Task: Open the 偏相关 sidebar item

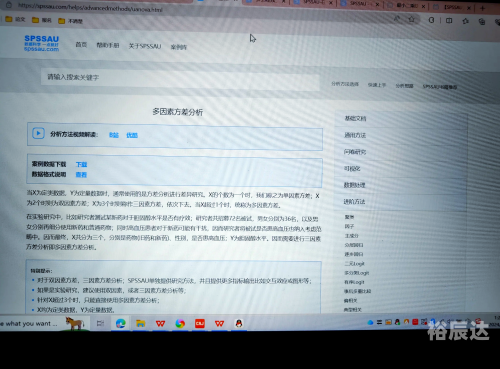Action: pos(350,301)
